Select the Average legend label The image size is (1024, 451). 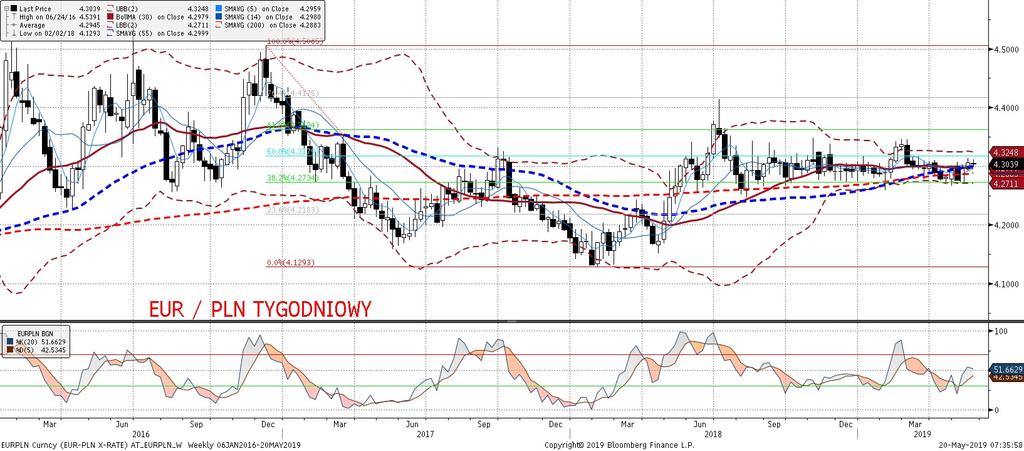[x=32, y=25]
